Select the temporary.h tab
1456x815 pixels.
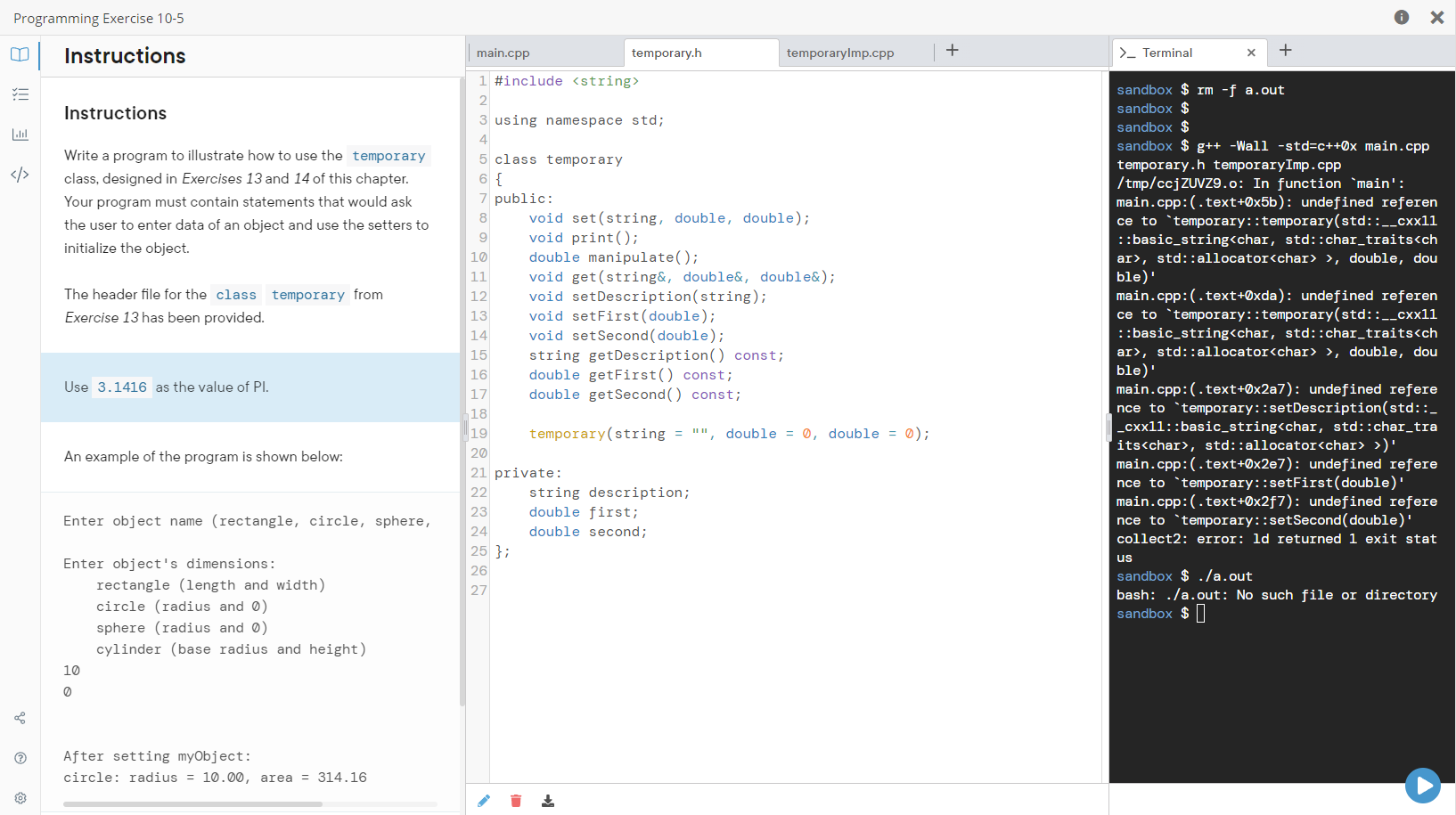coord(701,53)
